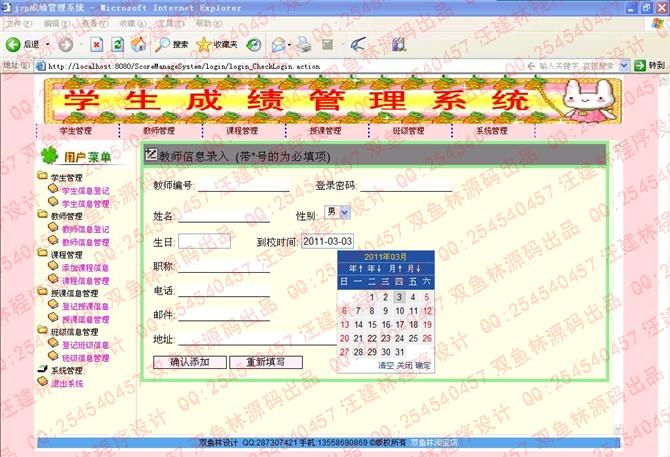Image resolution: width=670 pixels, height=457 pixels.
Task: Click the 生日 date input box
Action: 204,241
